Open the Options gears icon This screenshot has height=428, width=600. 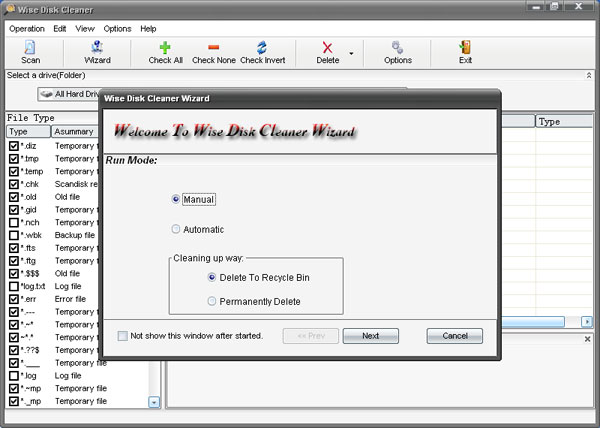coord(397,48)
